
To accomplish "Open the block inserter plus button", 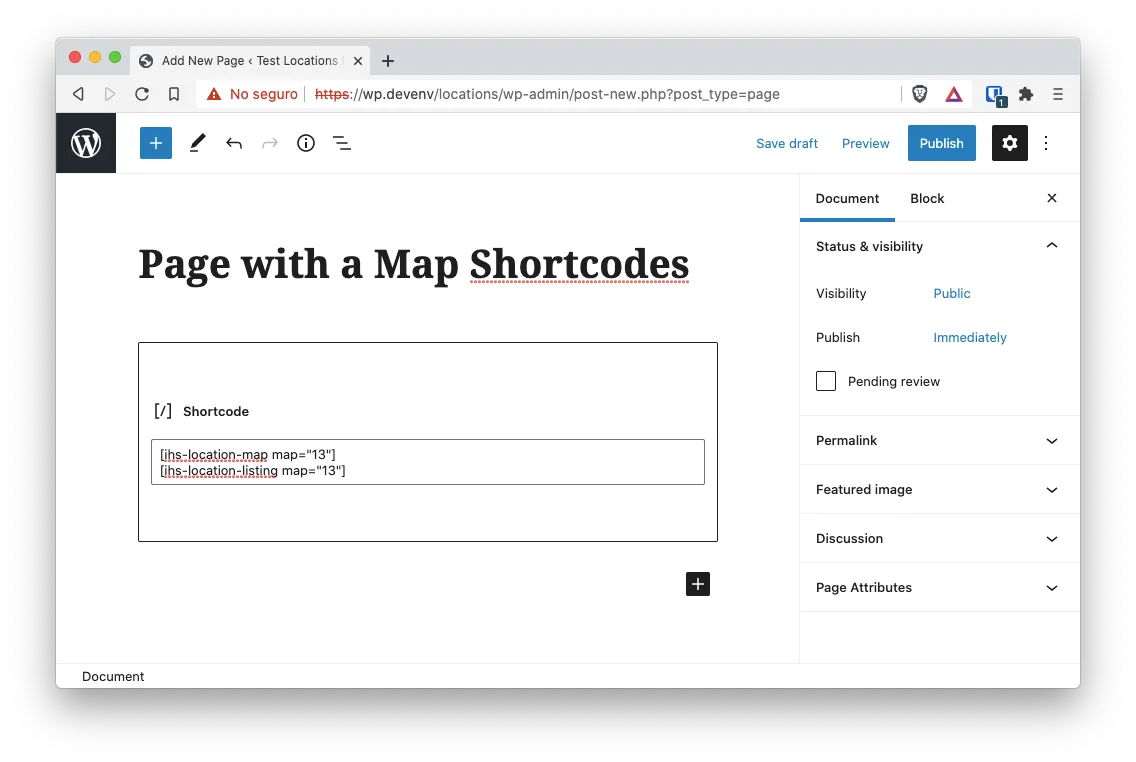I will pyautogui.click(x=156, y=143).
